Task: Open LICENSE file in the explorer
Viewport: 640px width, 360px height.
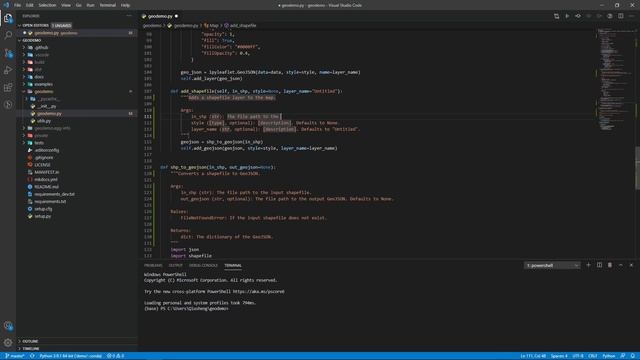Action: (x=42, y=165)
